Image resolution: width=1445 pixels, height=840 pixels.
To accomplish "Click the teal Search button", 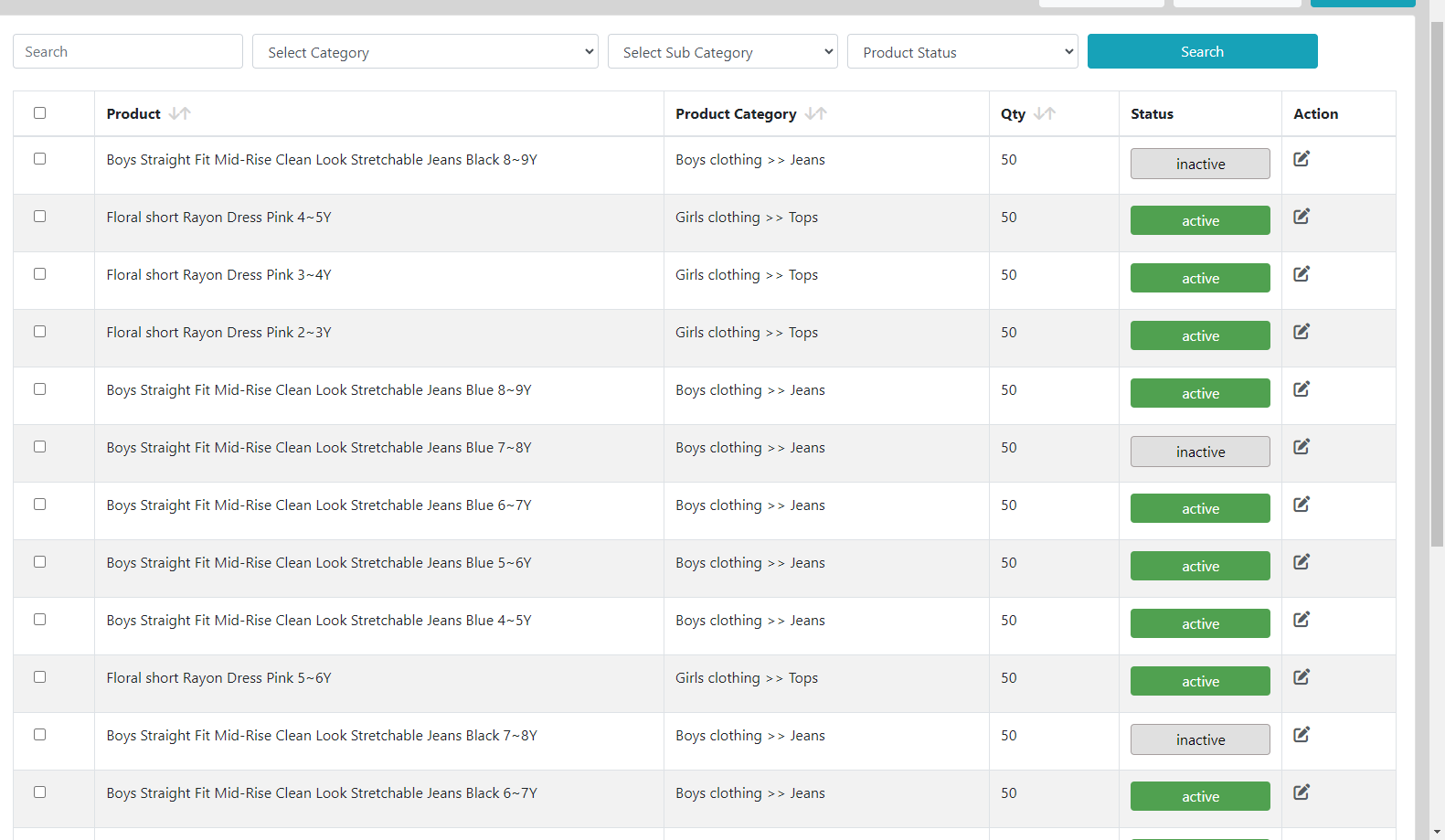I will [x=1202, y=52].
